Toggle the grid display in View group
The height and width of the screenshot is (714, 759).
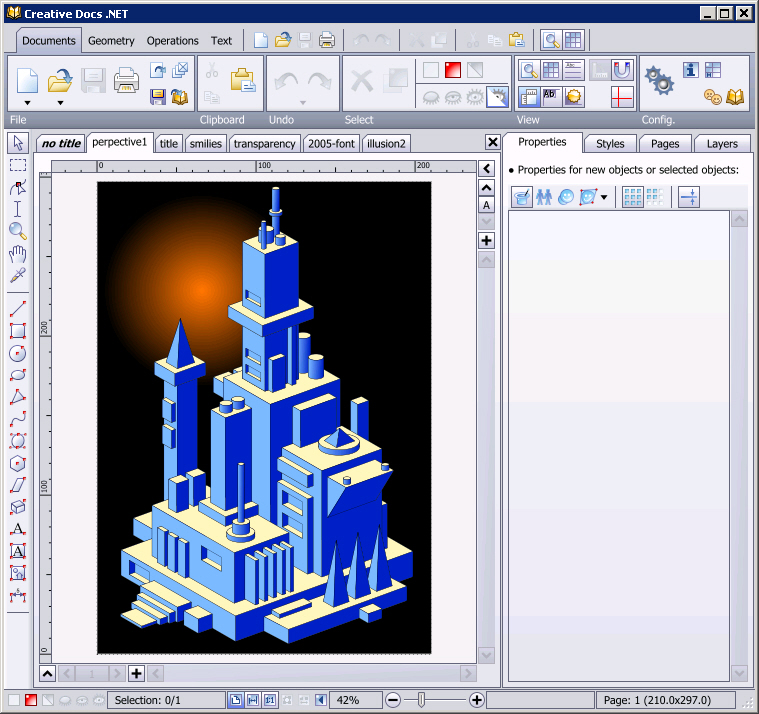[551, 70]
